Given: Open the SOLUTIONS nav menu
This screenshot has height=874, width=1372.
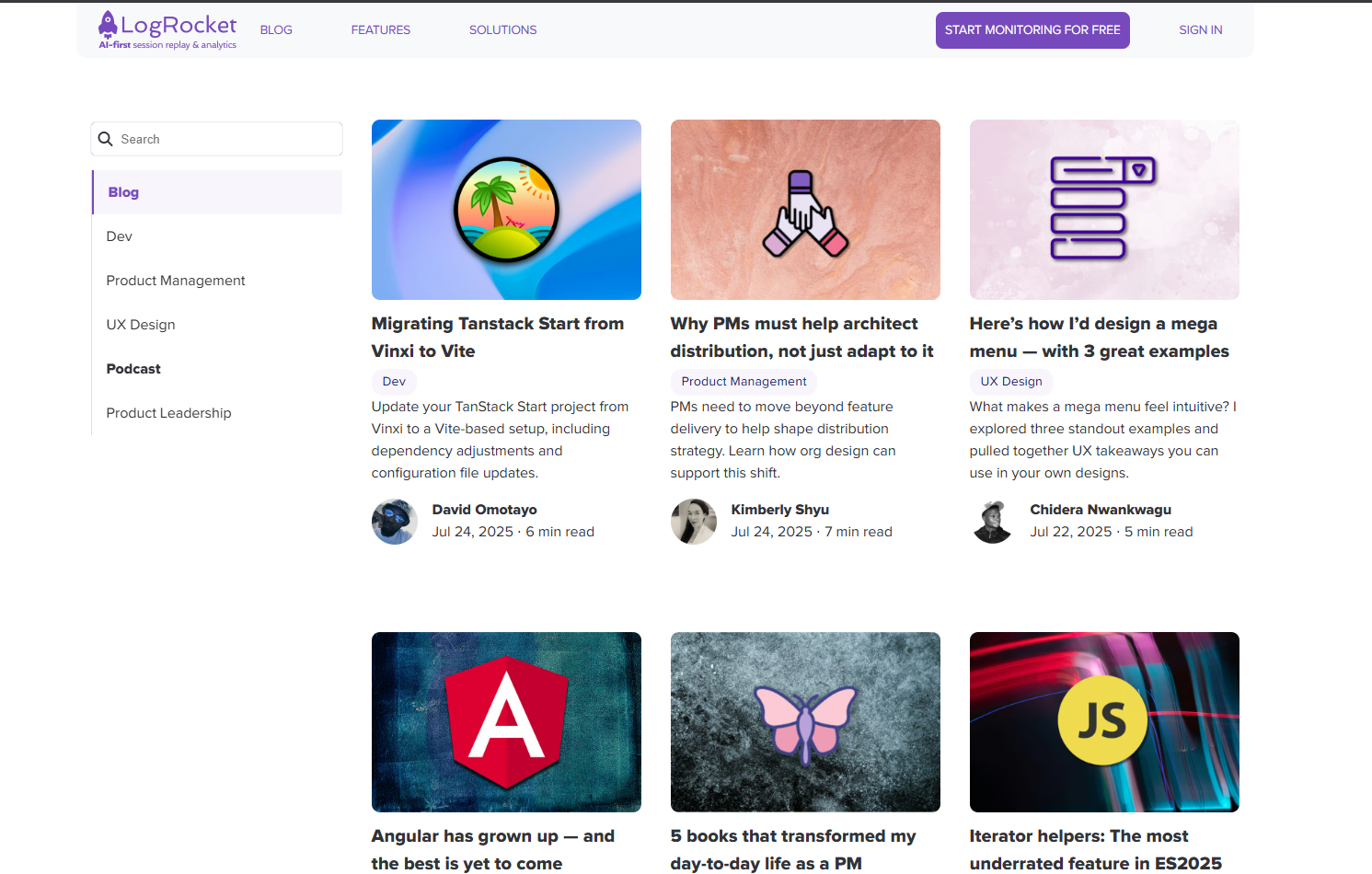Looking at the screenshot, I should (x=503, y=30).
